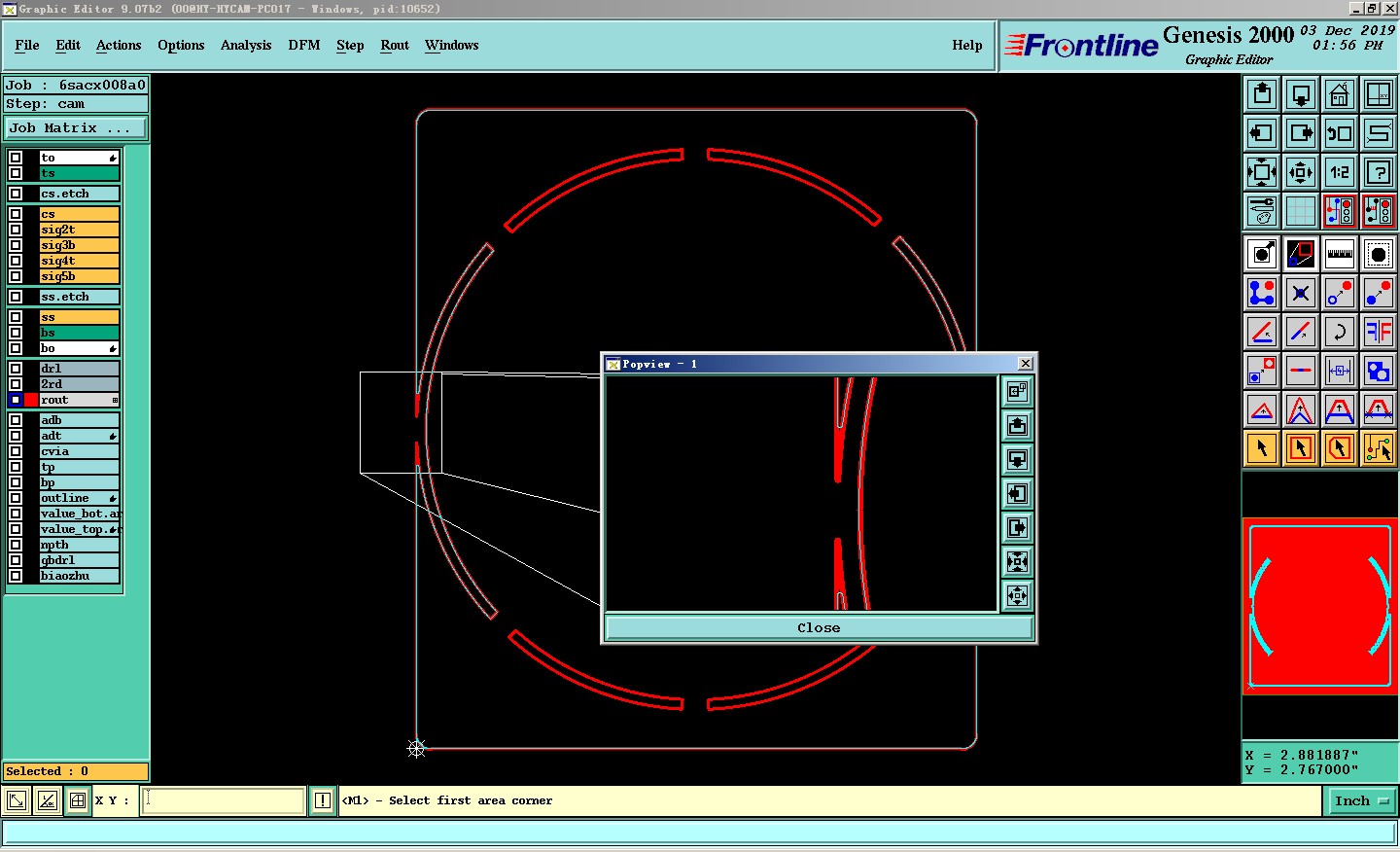Toggle the checkbox for layer ss.etch

point(16,297)
